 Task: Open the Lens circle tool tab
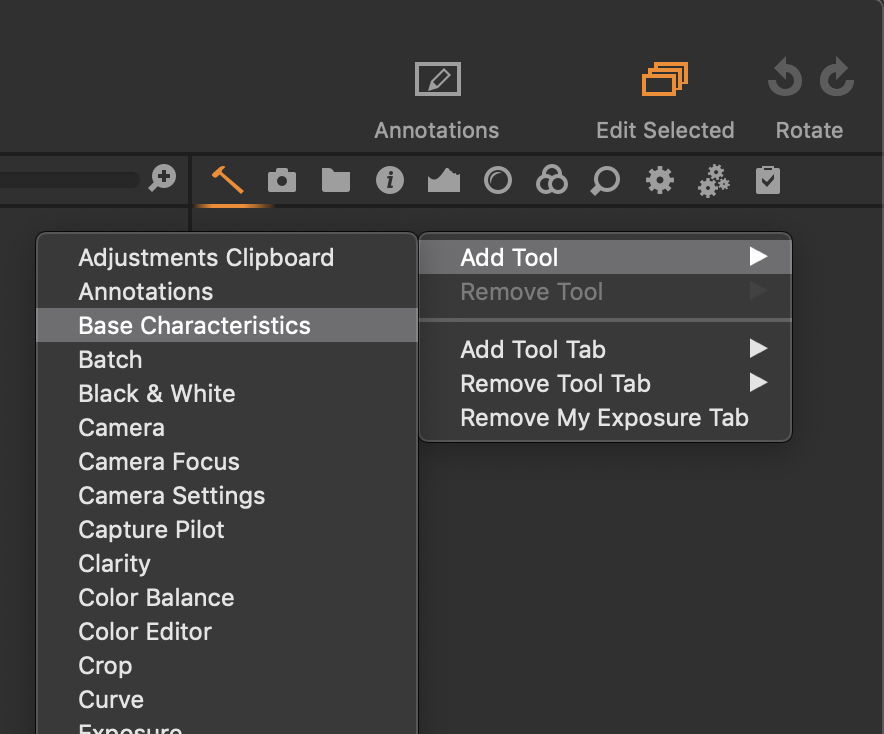(x=497, y=180)
